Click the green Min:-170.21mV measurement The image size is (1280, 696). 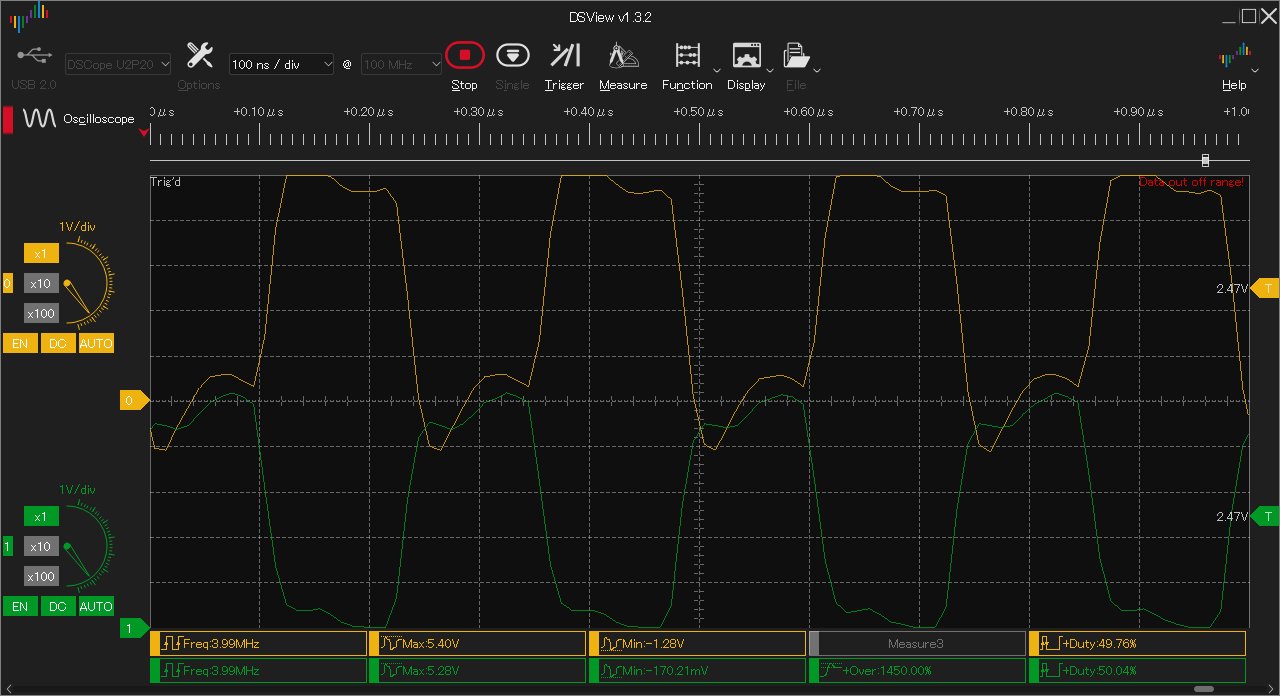(x=697, y=670)
